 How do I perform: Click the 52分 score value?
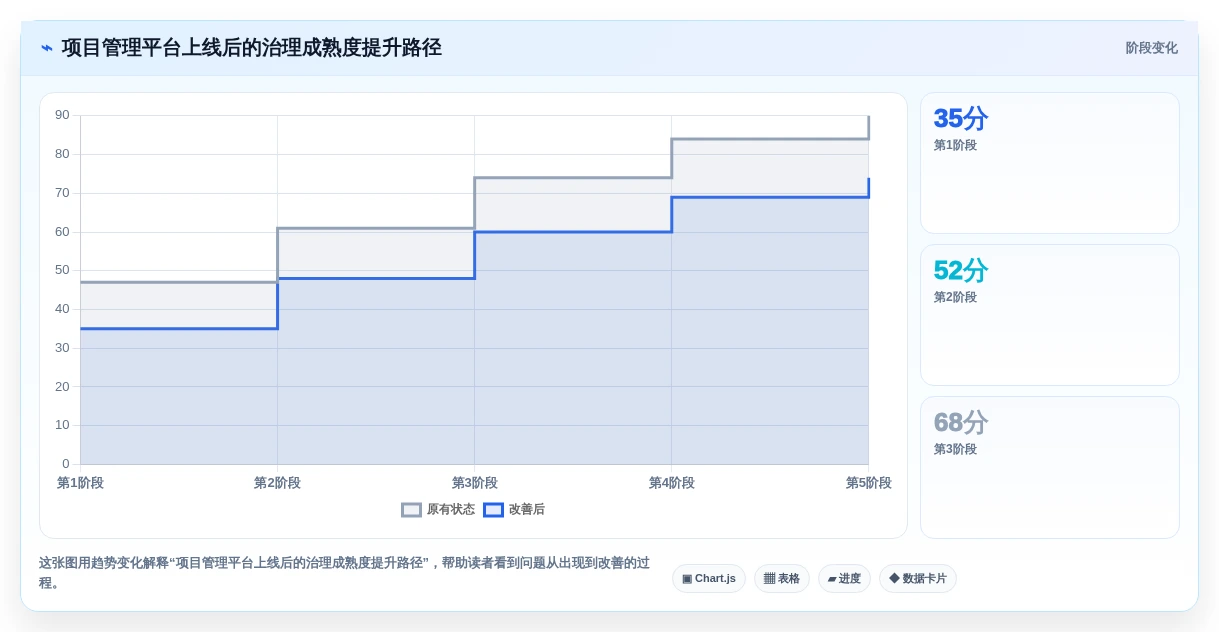[960, 271]
